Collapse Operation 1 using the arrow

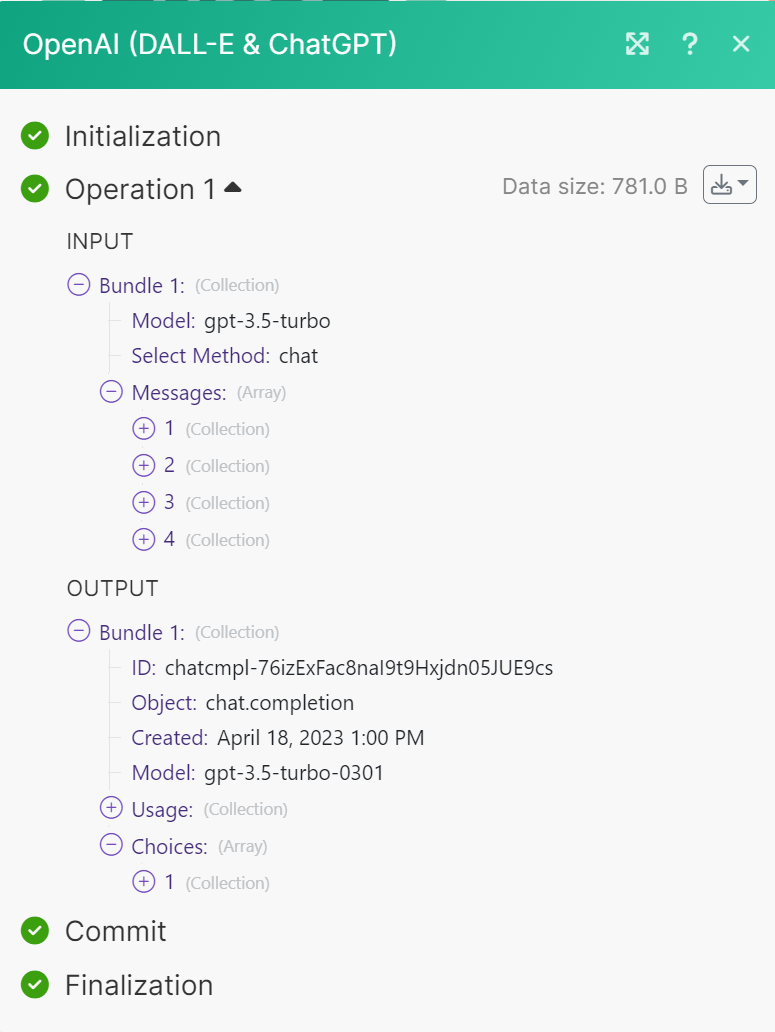[x=233, y=187]
